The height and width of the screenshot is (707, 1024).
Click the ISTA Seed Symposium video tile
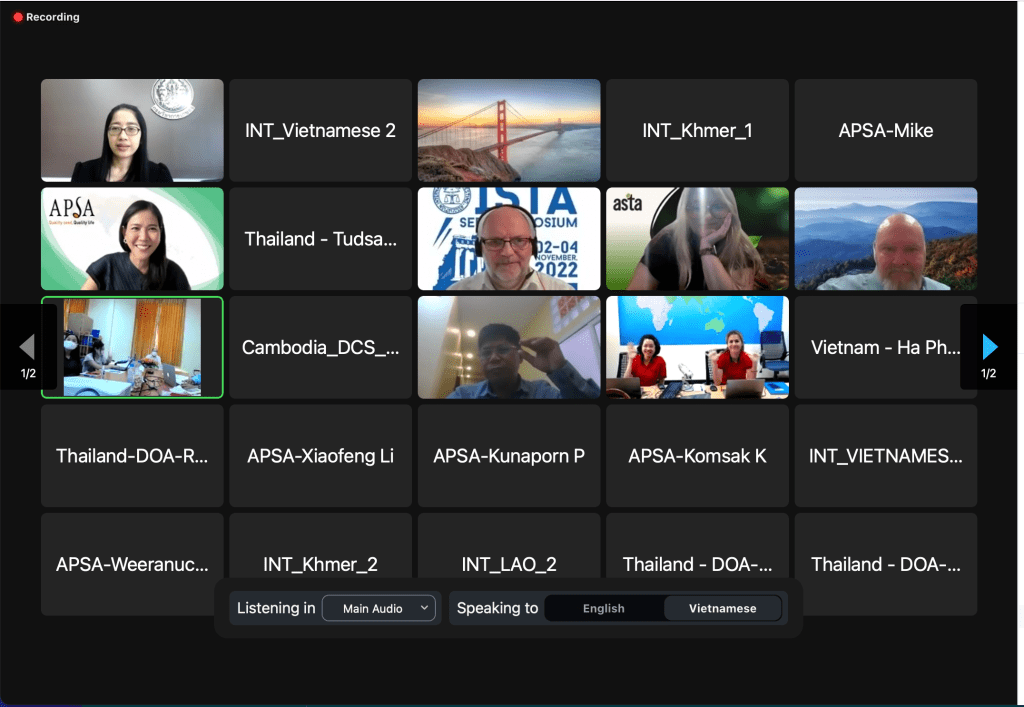[509, 239]
